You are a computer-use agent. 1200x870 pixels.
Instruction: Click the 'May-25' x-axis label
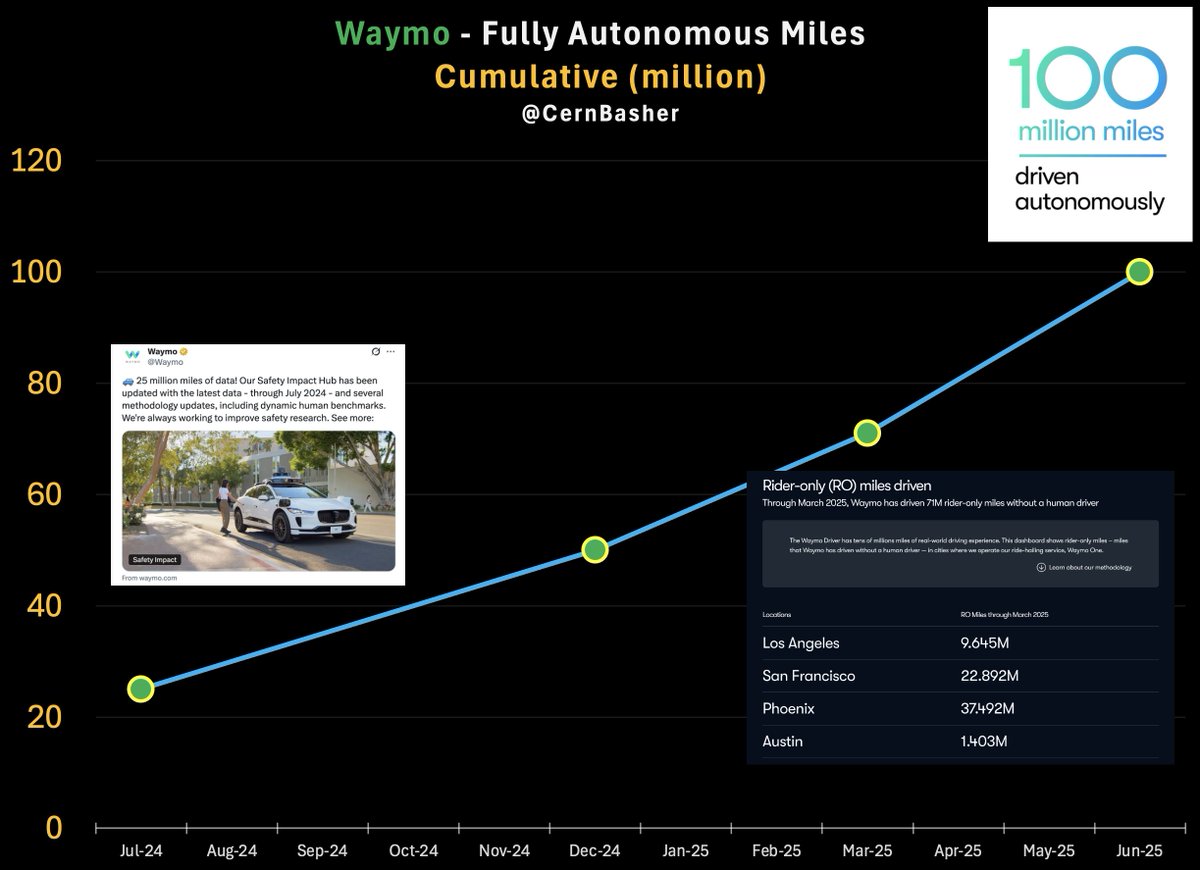1048,851
